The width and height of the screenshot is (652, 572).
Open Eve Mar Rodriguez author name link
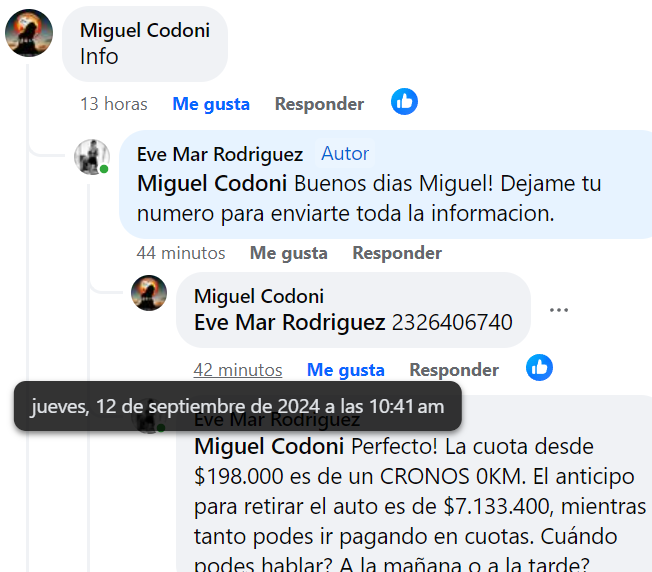(x=220, y=154)
